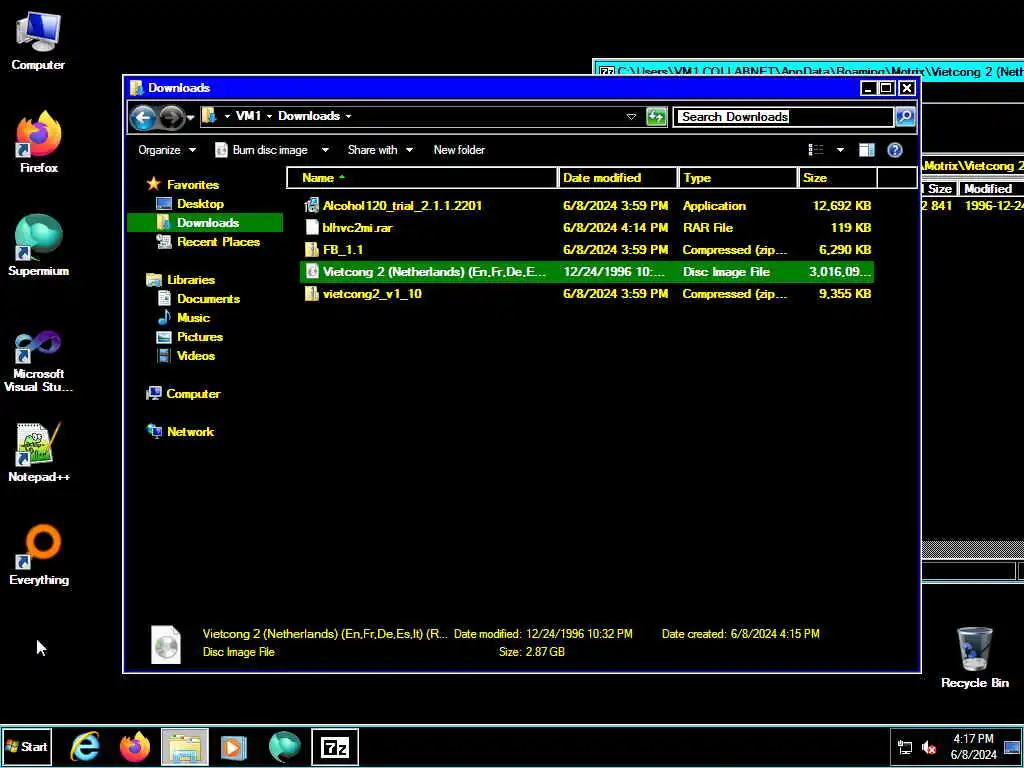Image resolution: width=1024 pixels, height=768 pixels.
Task: Select the Vietcong 2 (Netherlands) disc image file
Action: (586, 272)
